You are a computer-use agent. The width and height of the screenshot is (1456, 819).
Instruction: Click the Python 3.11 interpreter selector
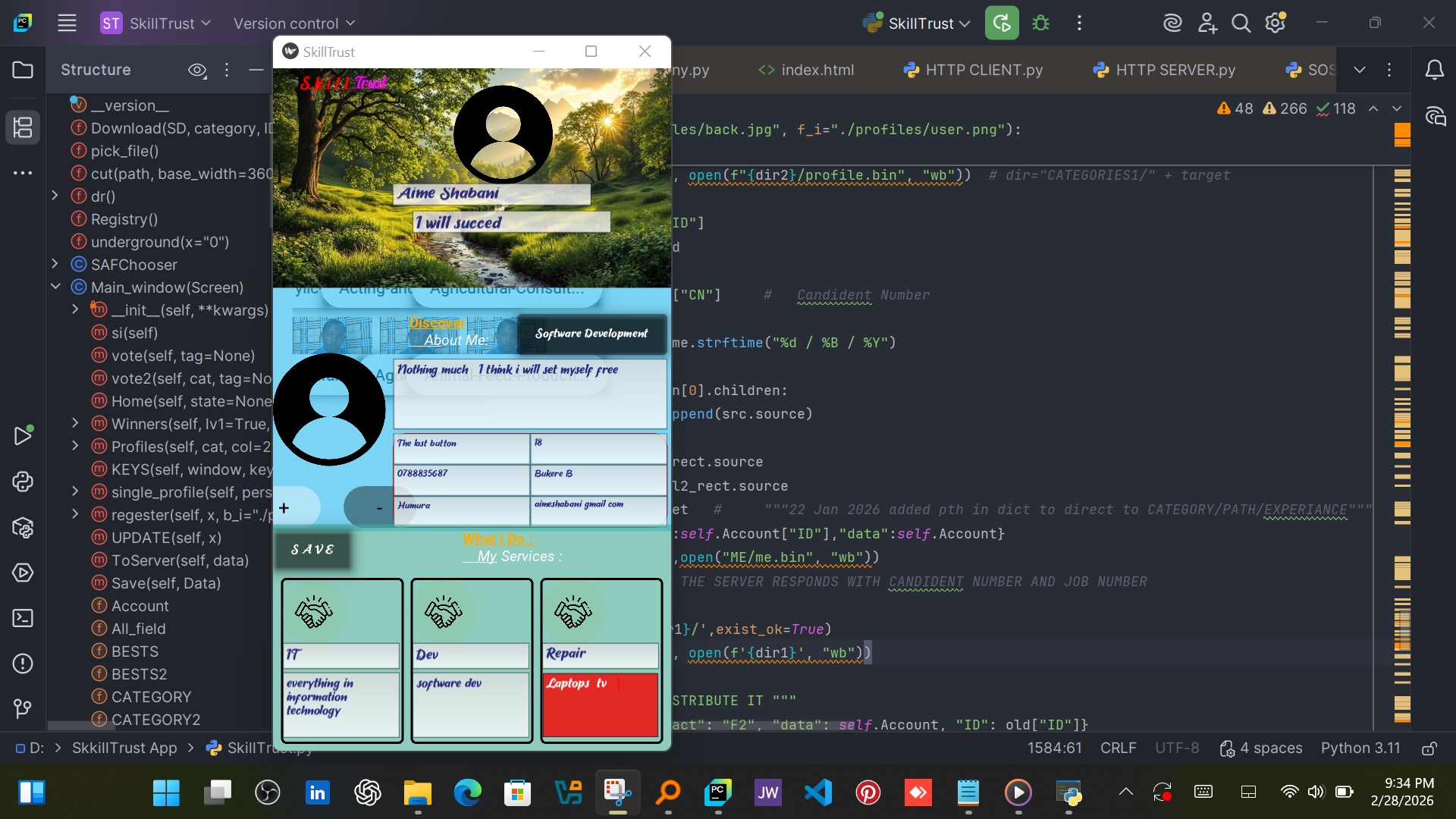point(1360,748)
